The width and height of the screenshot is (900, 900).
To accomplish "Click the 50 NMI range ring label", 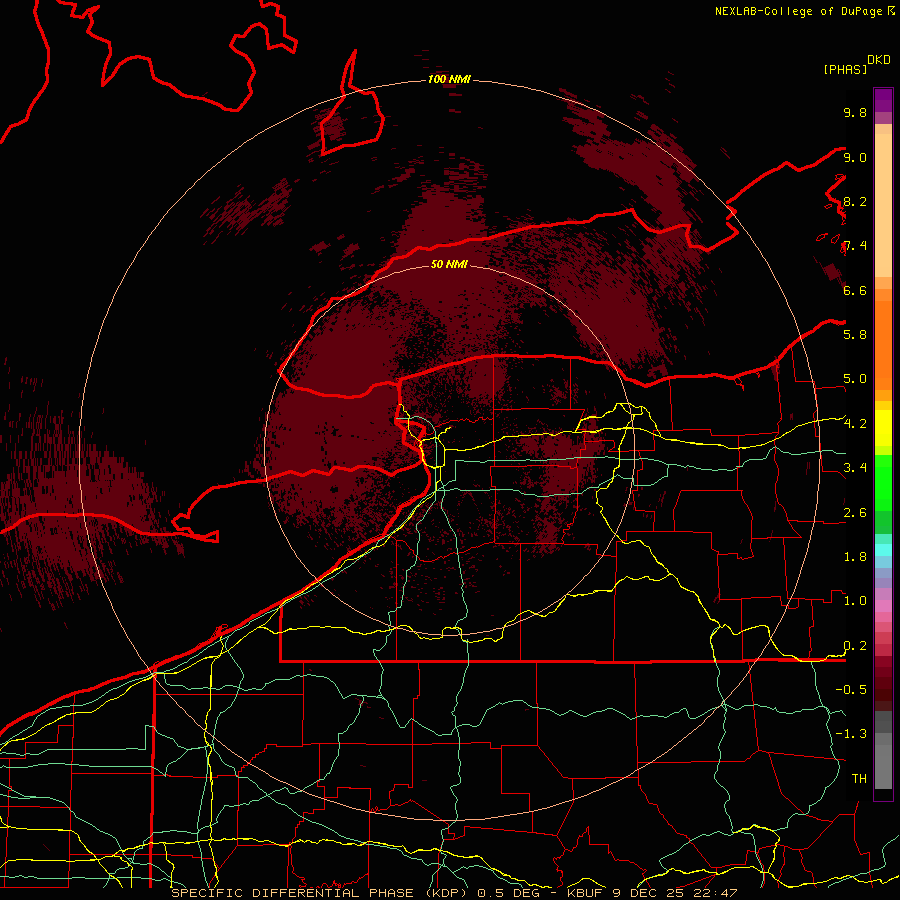I will (449, 264).
